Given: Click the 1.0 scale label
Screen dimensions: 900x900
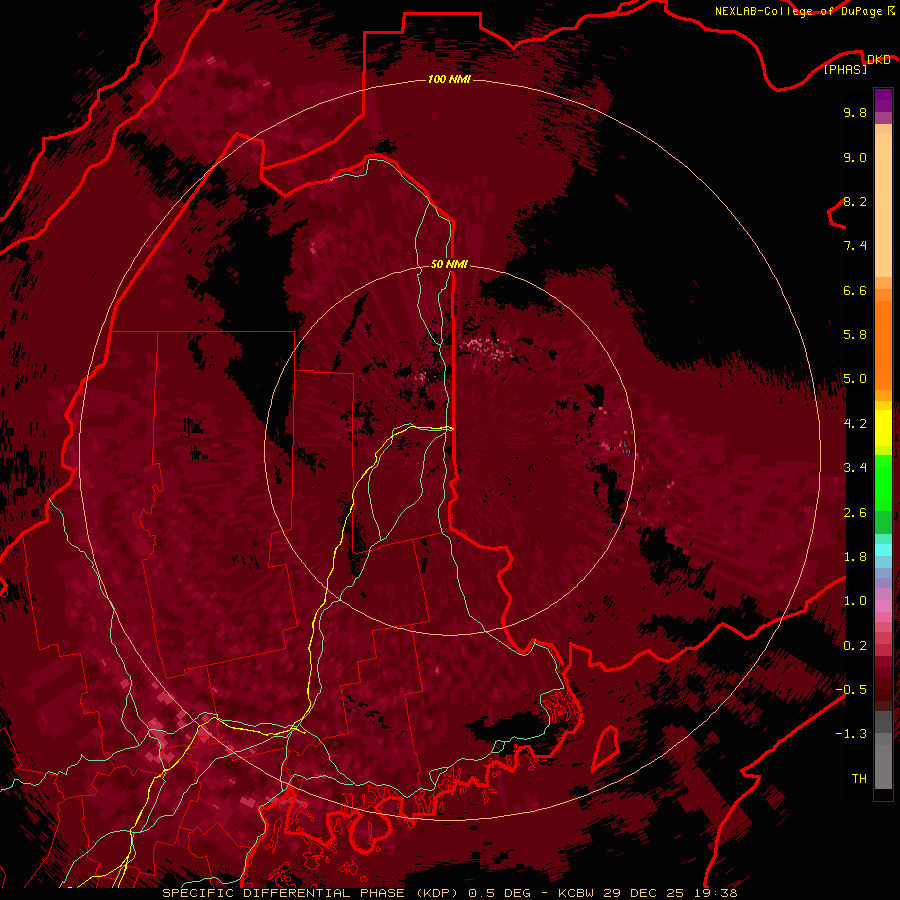Looking at the screenshot, I should pyautogui.click(x=855, y=601).
